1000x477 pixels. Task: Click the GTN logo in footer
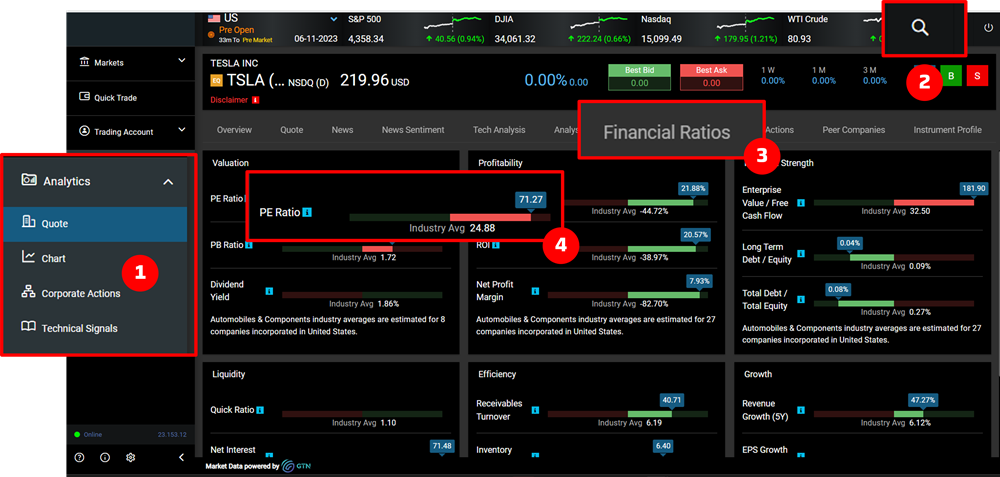tap(297, 466)
